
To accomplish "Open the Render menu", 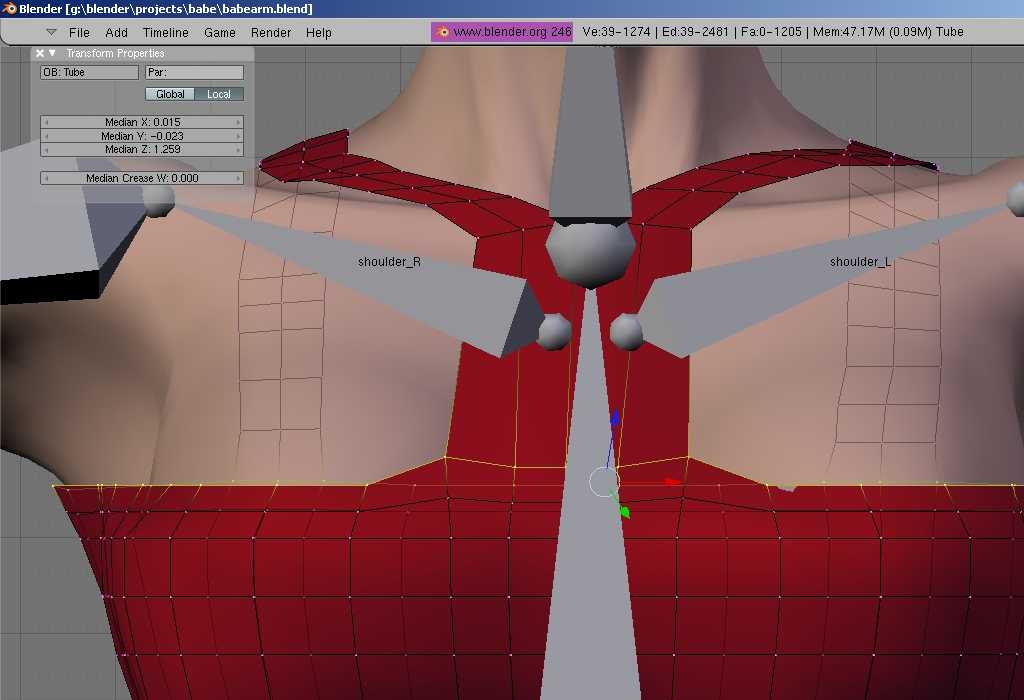I will point(270,32).
